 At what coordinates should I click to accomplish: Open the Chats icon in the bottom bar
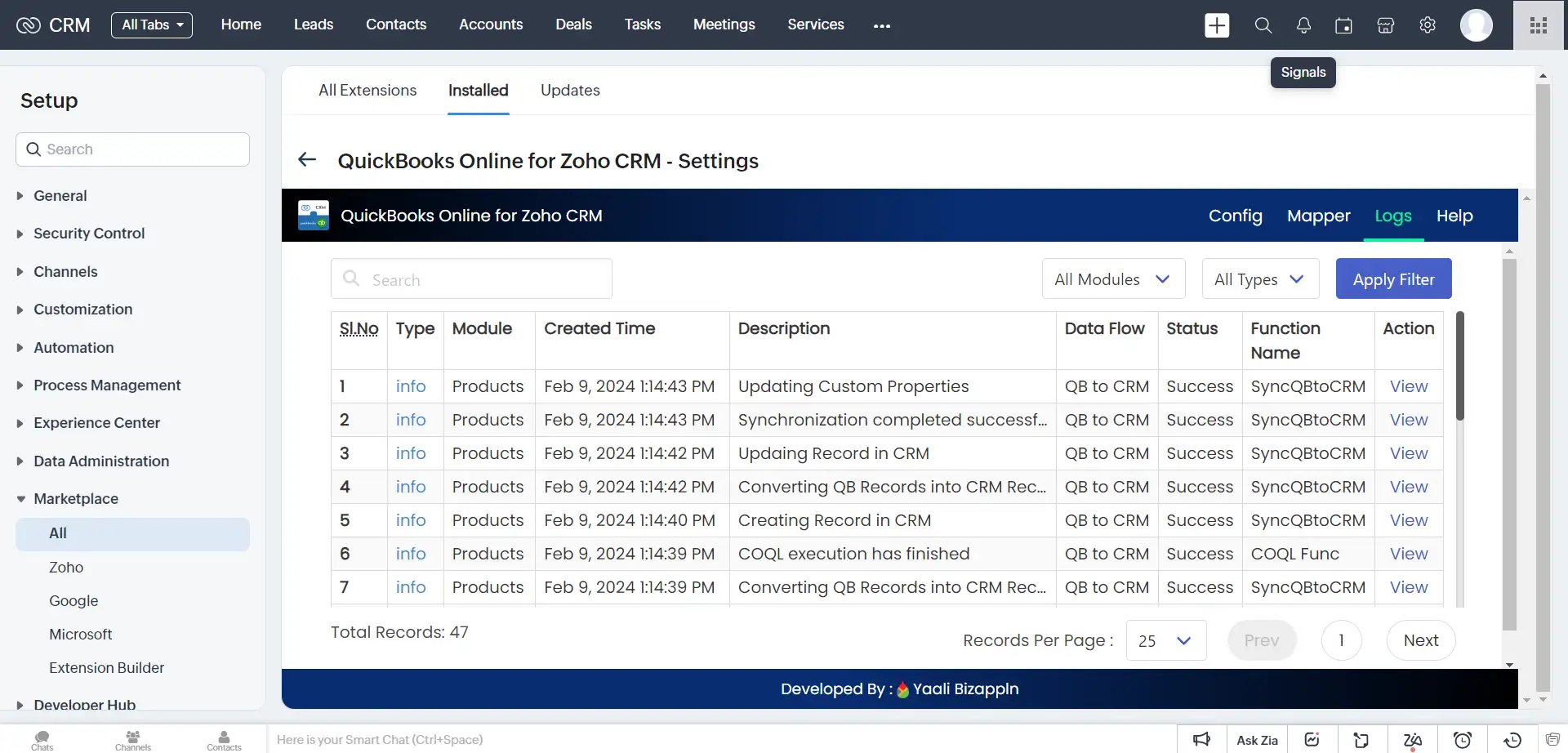(x=42, y=737)
